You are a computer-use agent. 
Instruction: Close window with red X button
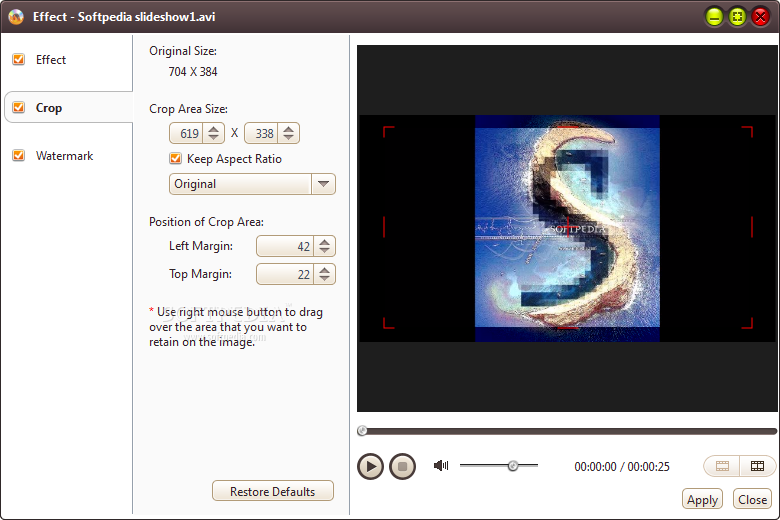click(x=761, y=17)
